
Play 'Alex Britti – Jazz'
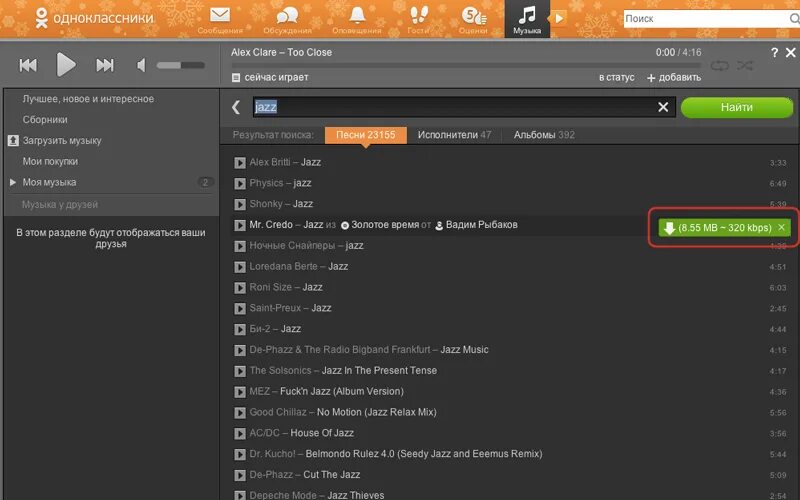click(240, 163)
